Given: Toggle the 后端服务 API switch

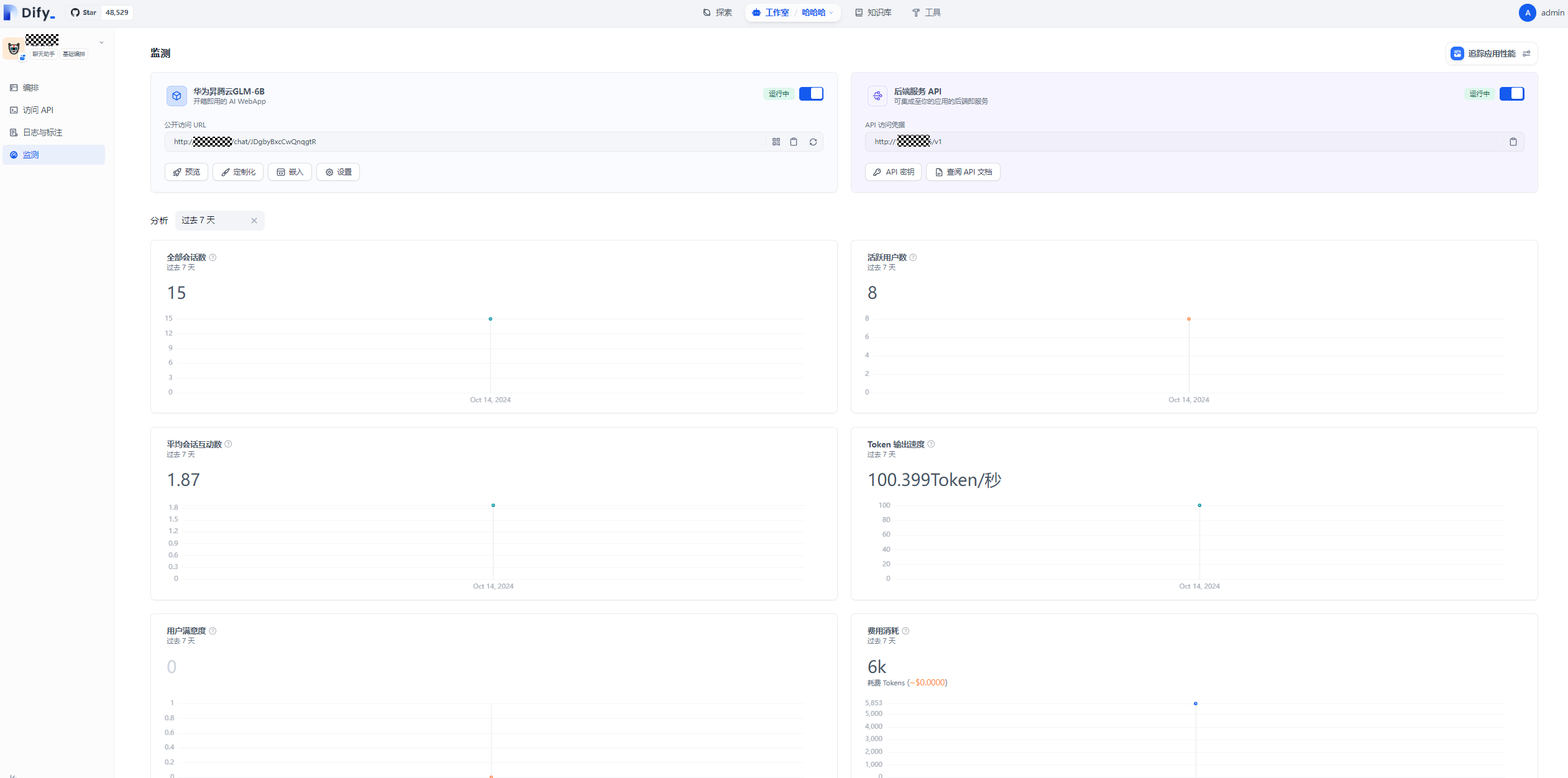Looking at the screenshot, I should (x=1511, y=94).
